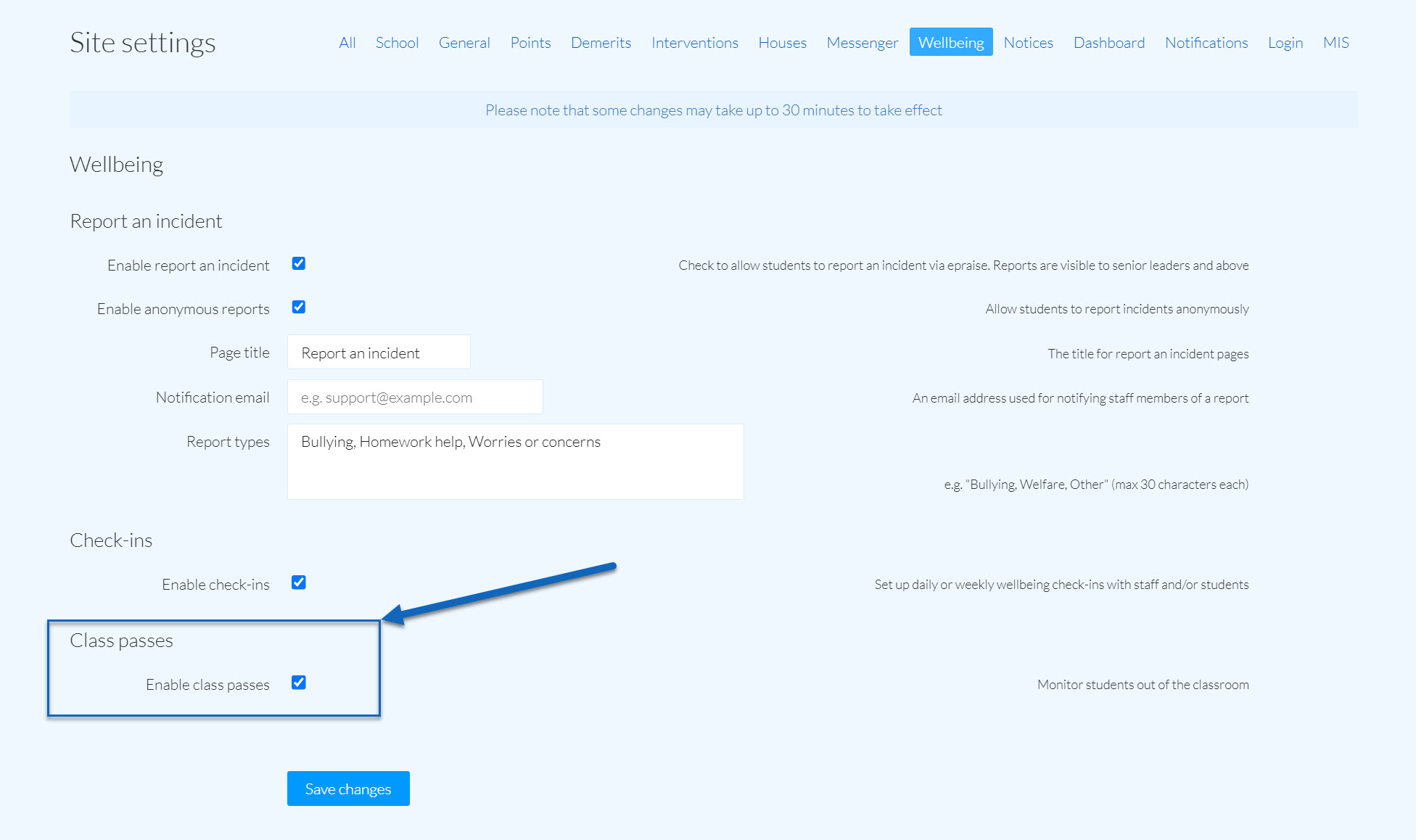The width and height of the screenshot is (1416, 840).
Task: Focus the Page title input field
Action: click(x=379, y=353)
